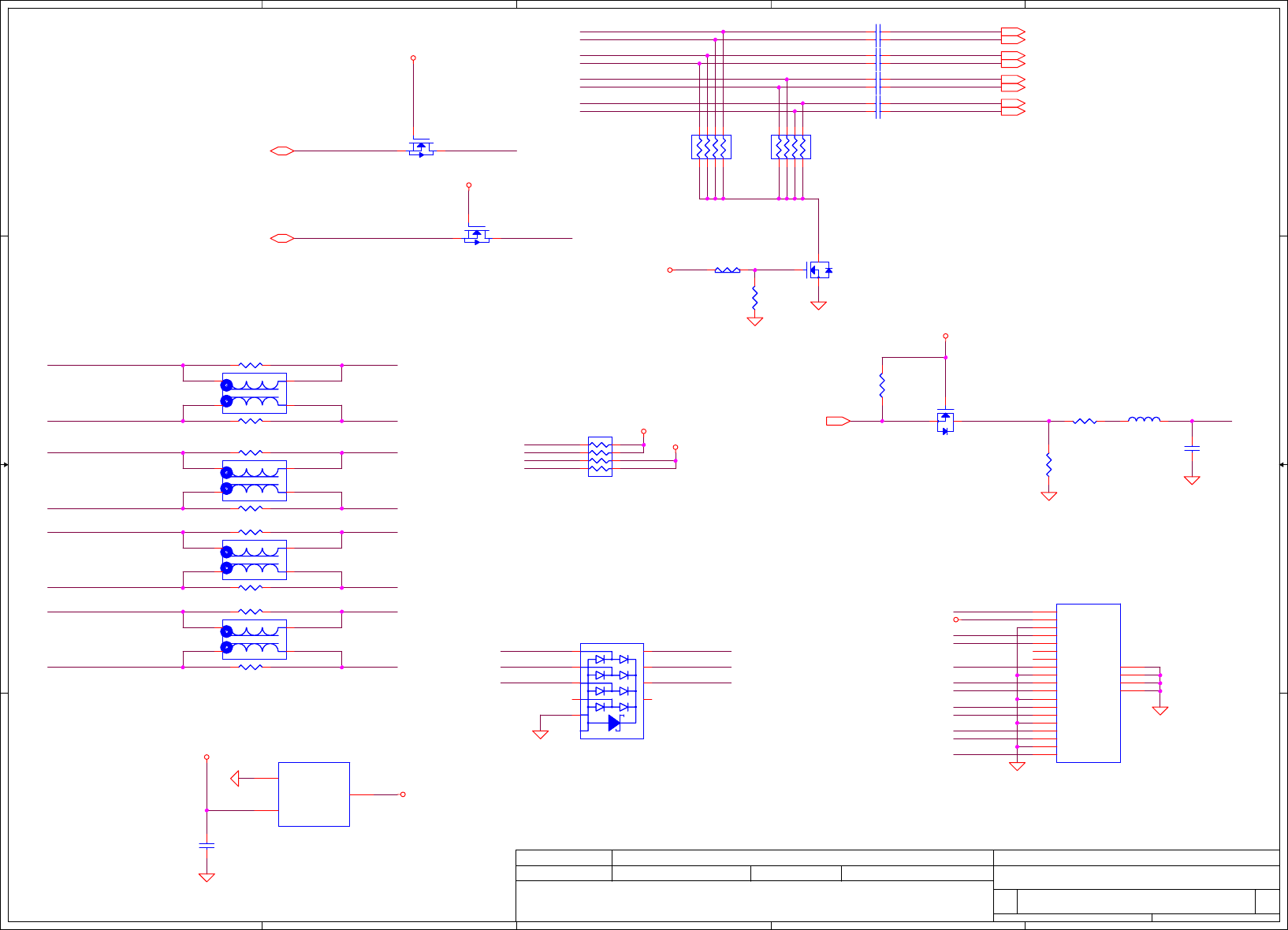The height and width of the screenshot is (930, 1288).
Task: Click the bypass resistor above the topmost choke
Action: pyautogui.click(x=251, y=365)
